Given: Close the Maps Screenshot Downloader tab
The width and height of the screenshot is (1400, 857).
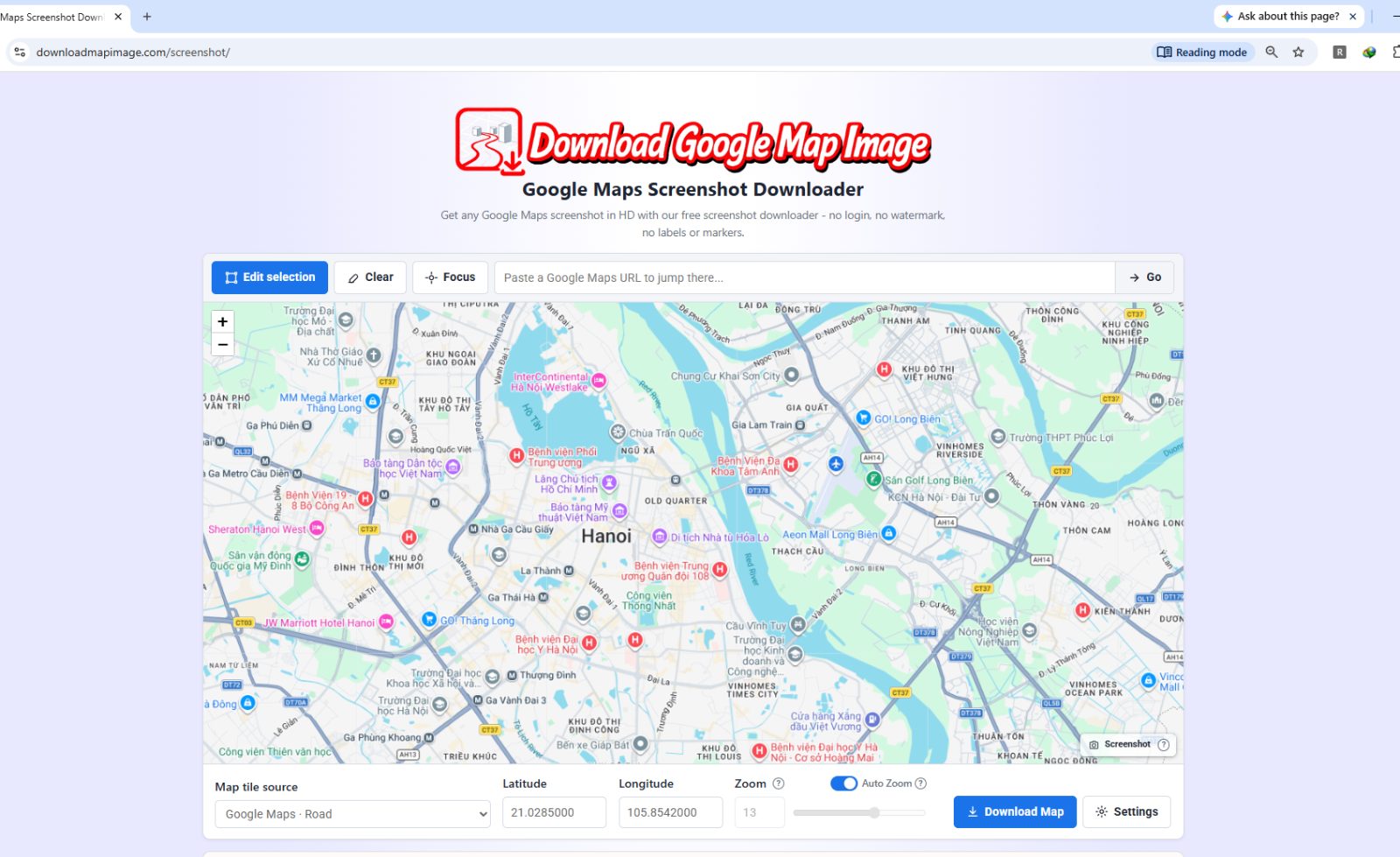Looking at the screenshot, I should [118, 17].
